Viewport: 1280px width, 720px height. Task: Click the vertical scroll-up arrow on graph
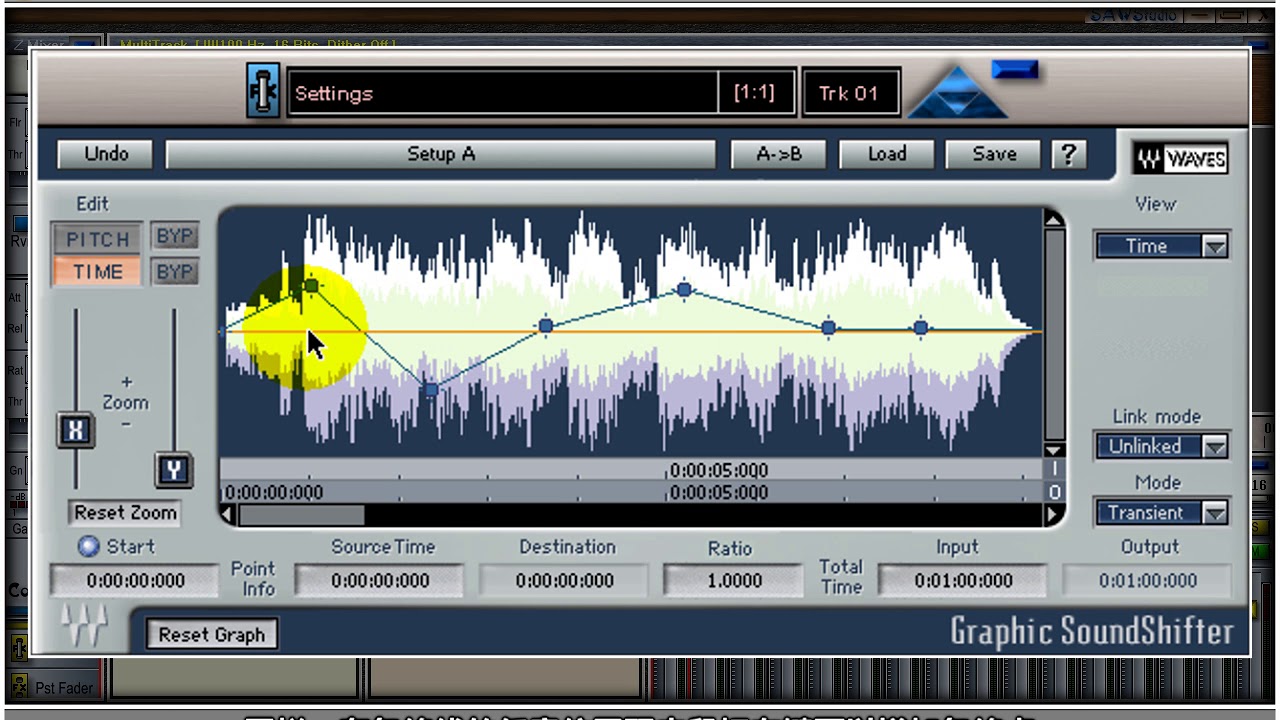(x=1053, y=218)
